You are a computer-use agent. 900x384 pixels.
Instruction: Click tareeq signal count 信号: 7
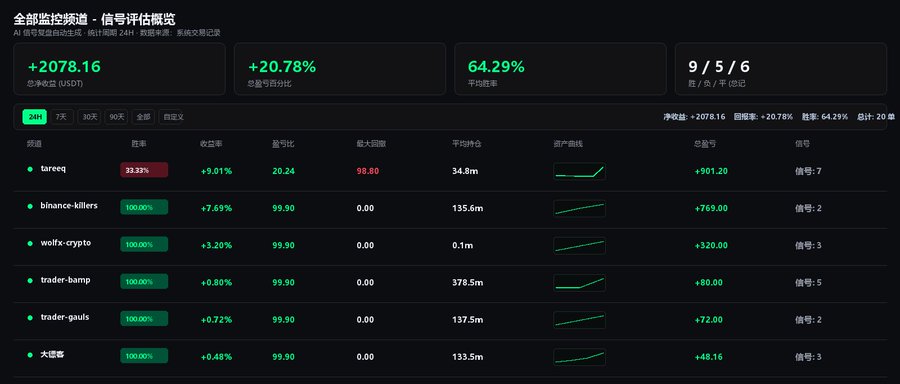808,171
